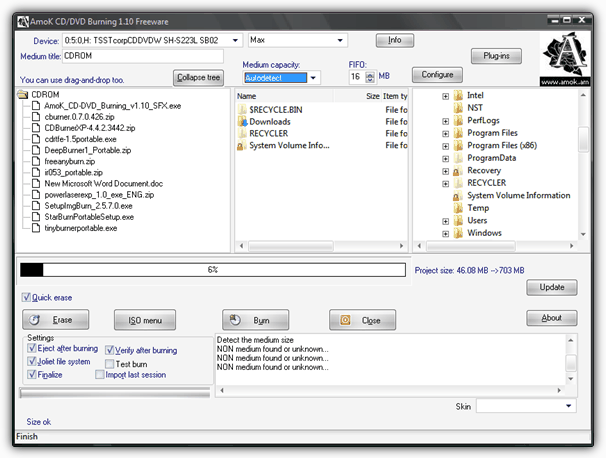Click the Size column header

[x=372, y=96]
